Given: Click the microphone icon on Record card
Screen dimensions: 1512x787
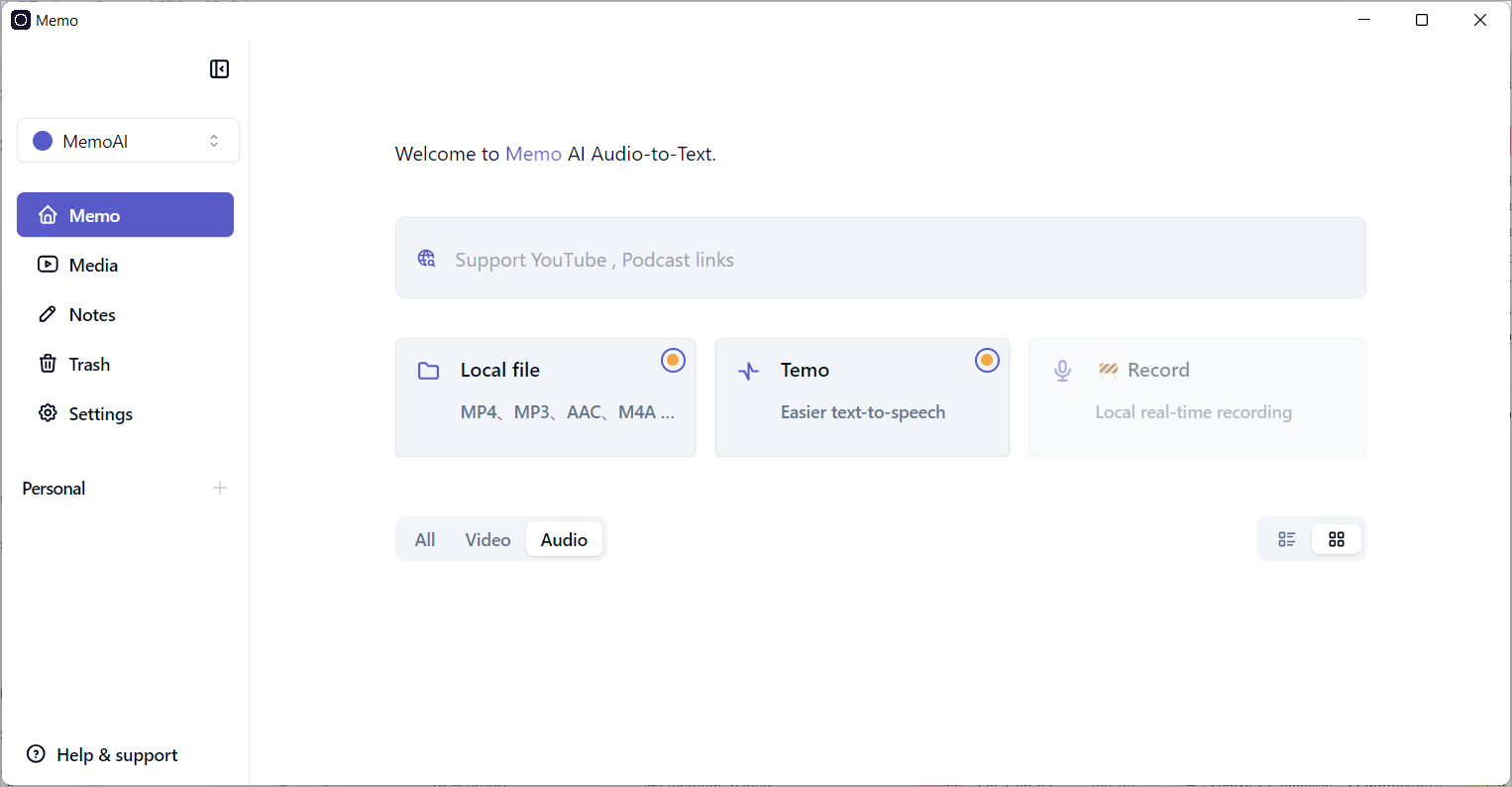Looking at the screenshot, I should (1062, 371).
